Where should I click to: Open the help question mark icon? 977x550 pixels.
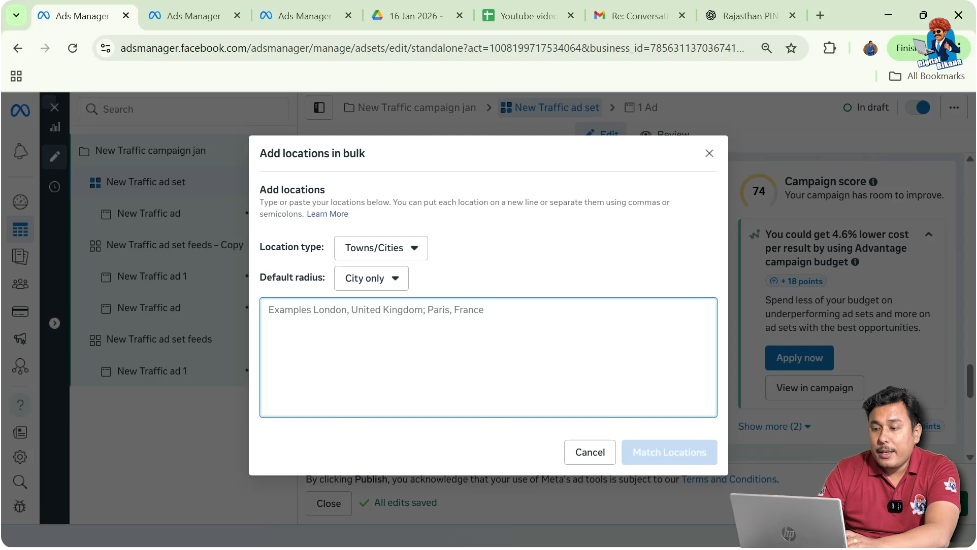20,405
